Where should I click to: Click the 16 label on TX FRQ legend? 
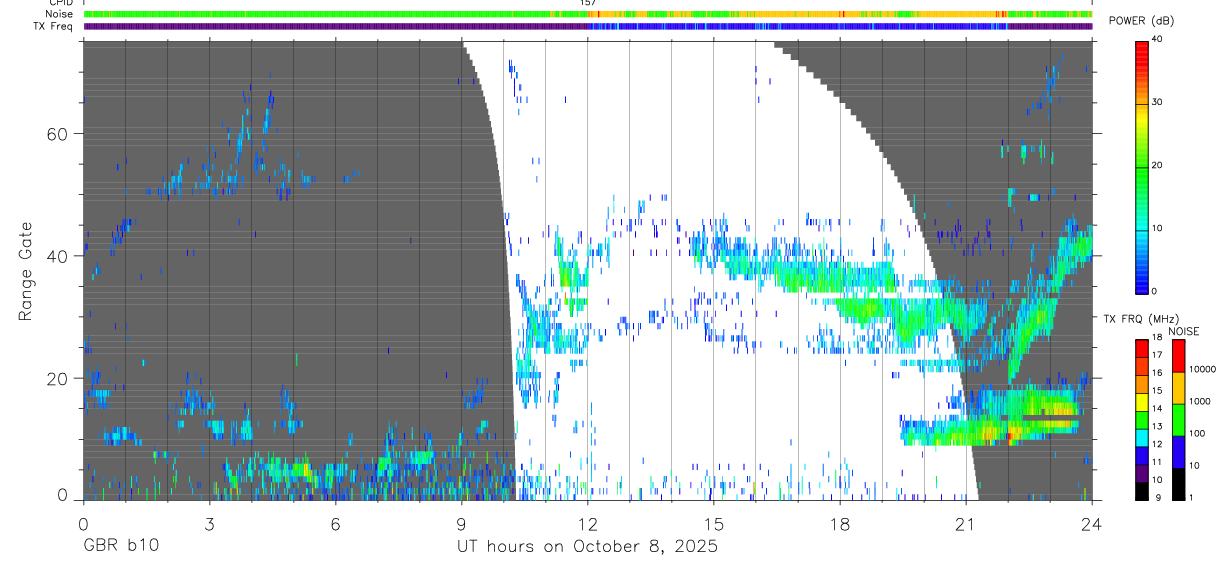pyautogui.click(x=1156, y=373)
